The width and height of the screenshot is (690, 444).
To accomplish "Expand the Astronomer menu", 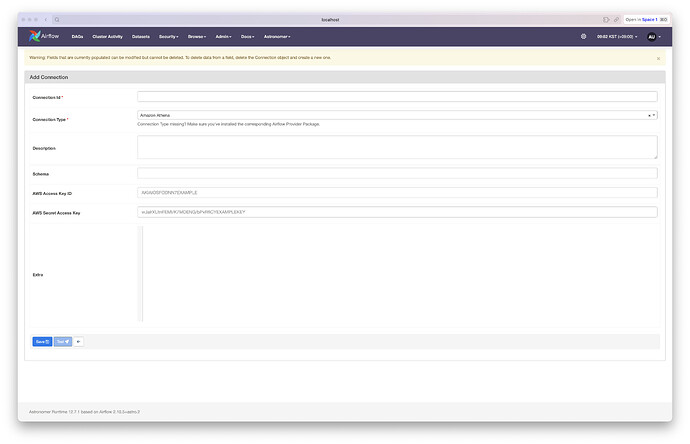I will (277, 37).
